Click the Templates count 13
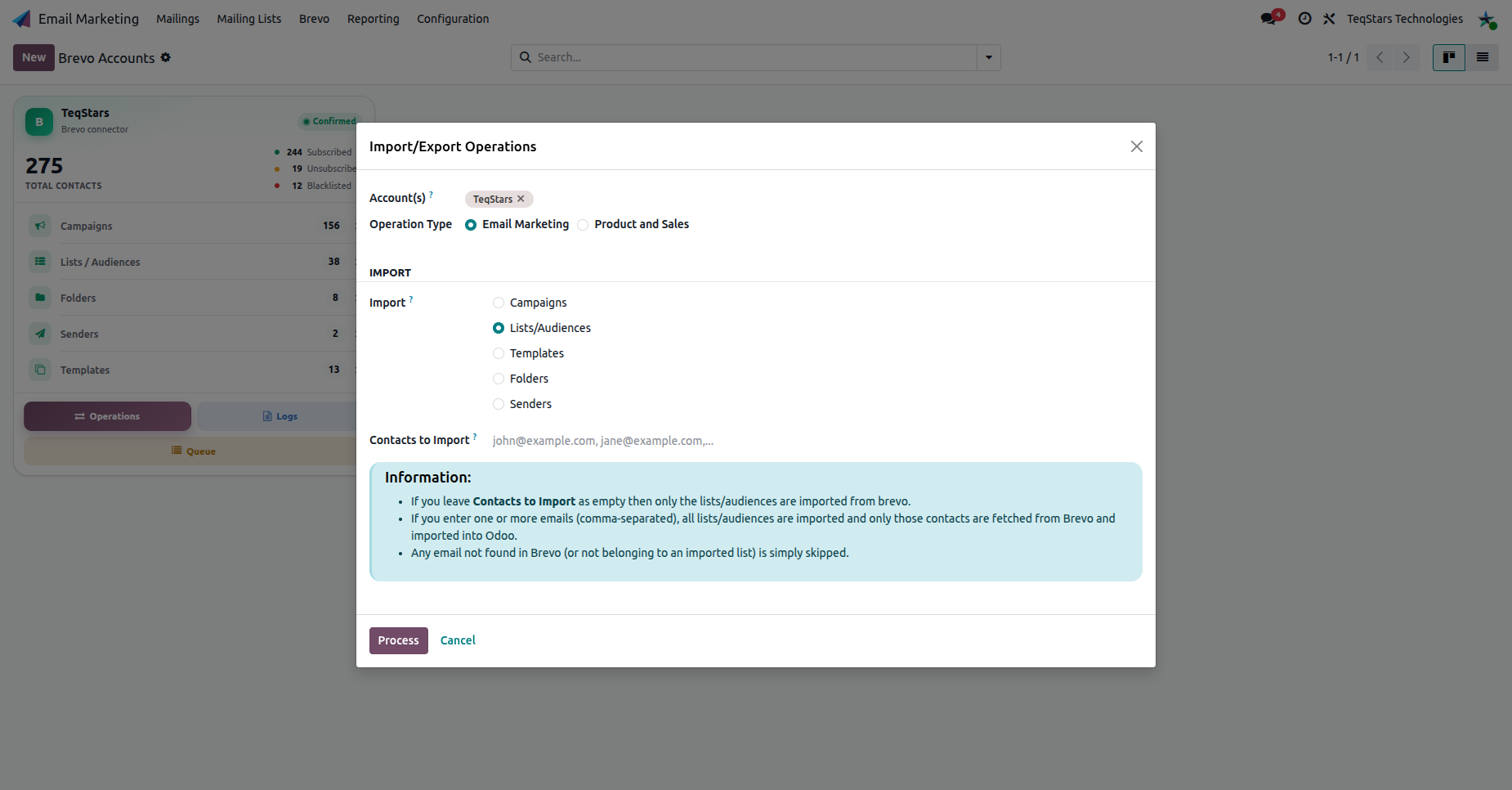 pos(333,370)
